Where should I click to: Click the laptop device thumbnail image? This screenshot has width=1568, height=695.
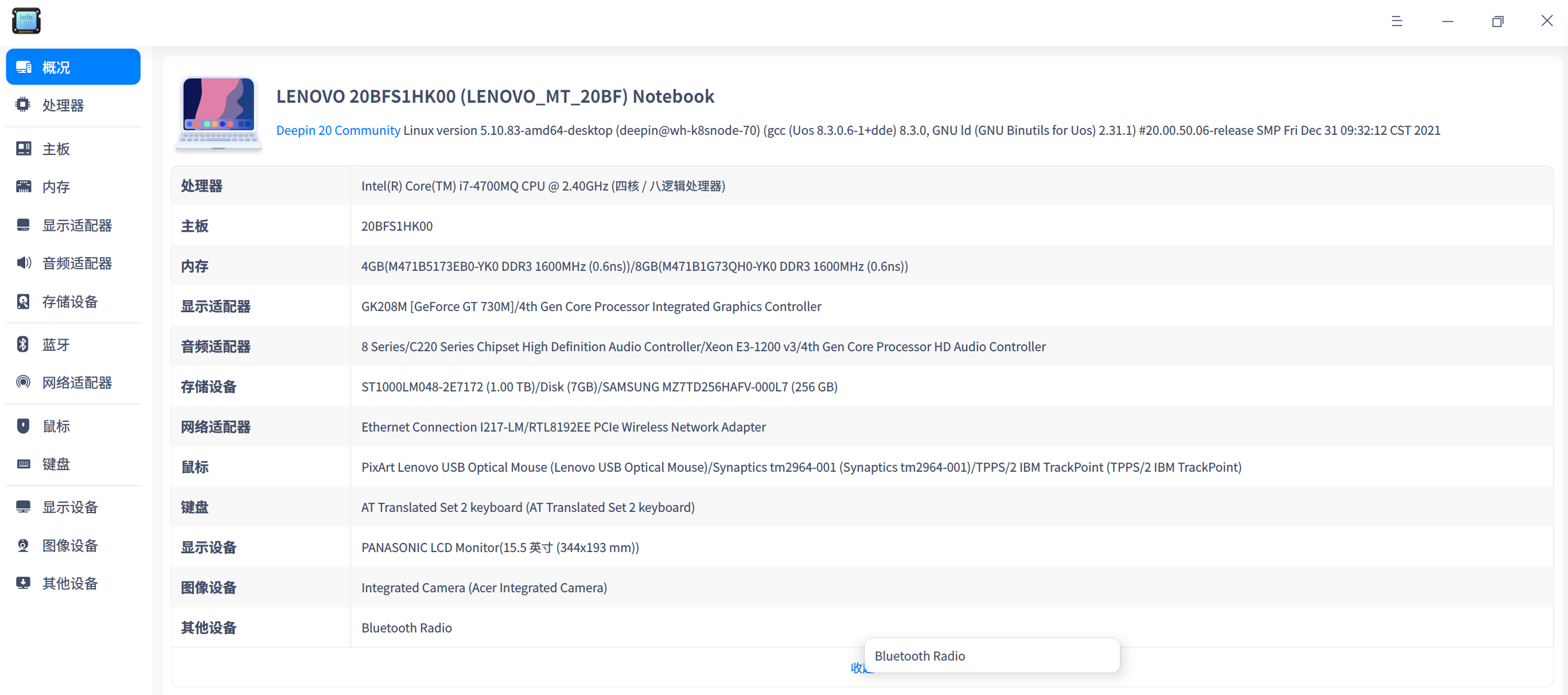(219, 112)
